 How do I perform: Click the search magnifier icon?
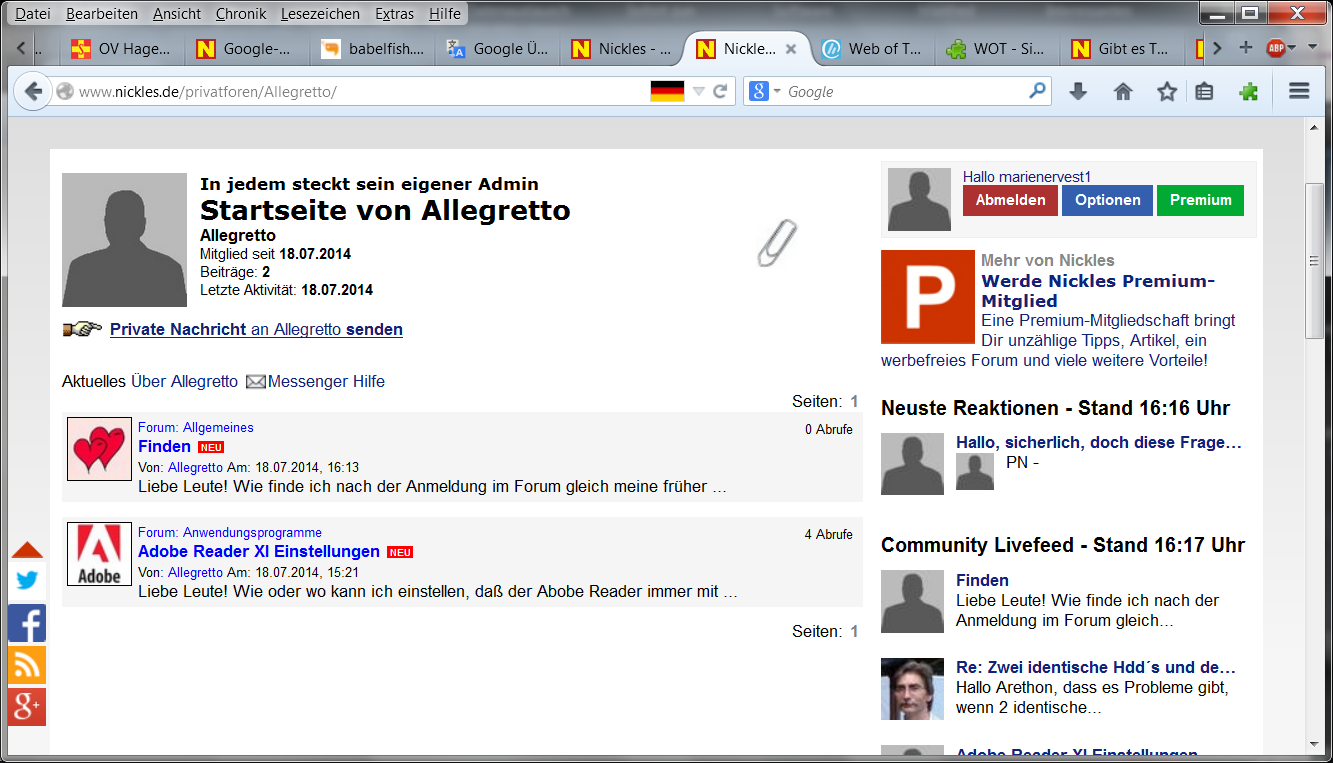[1037, 91]
